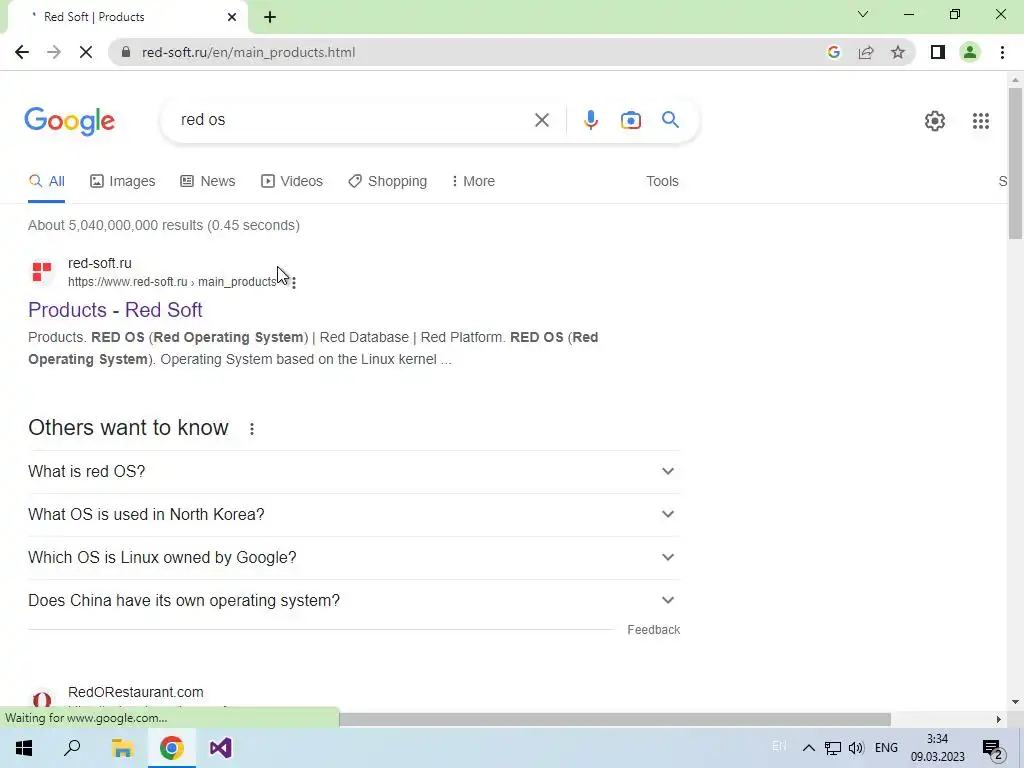Screen dimensions: 1024x768
Task: Open Windows taskbar search
Action: pos(72,748)
